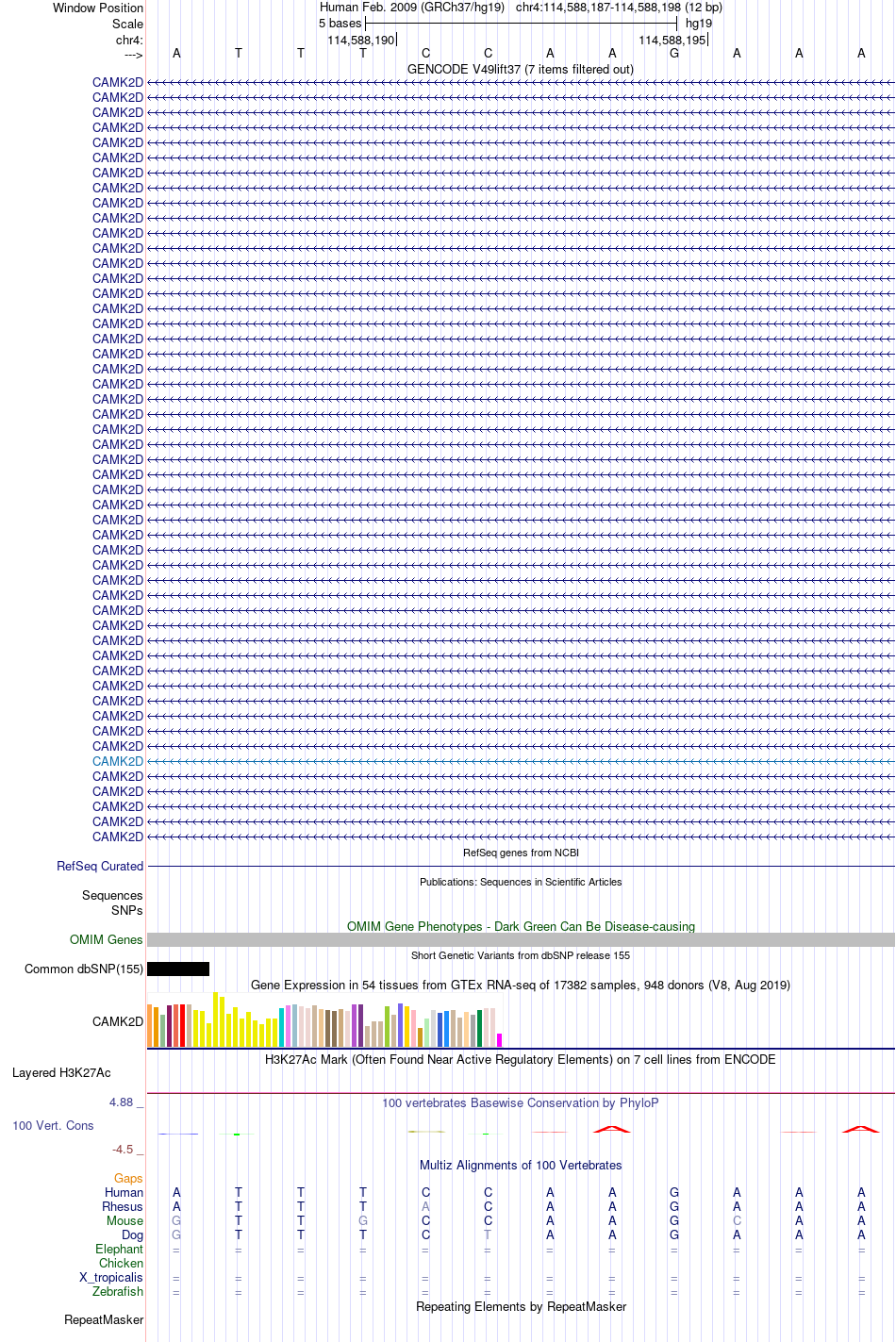Viewport: 896px width, 1342px height.
Task: Click the G base in the Human alignment row
Action: point(674,1193)
